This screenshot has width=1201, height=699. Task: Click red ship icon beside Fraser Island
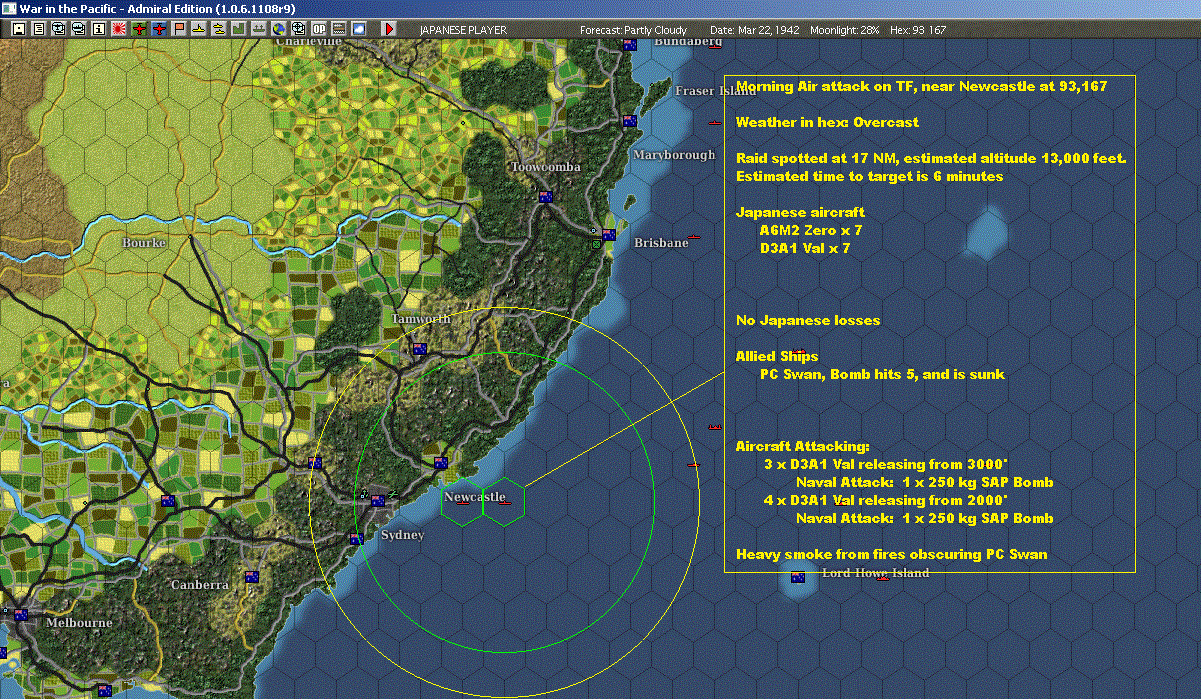(714, 122)
